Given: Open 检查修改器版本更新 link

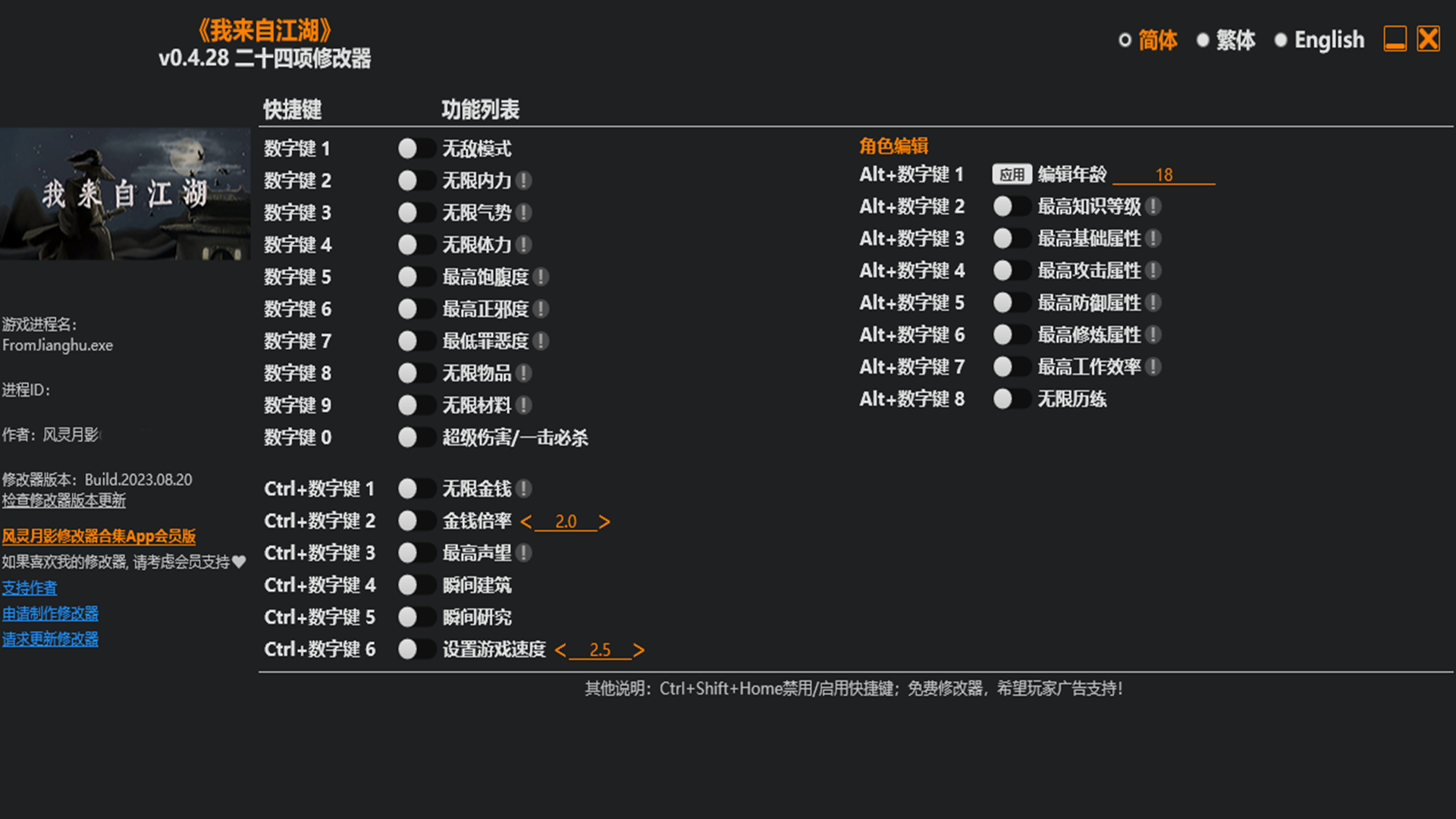Looking at the screenshot, I should point(64,500).
